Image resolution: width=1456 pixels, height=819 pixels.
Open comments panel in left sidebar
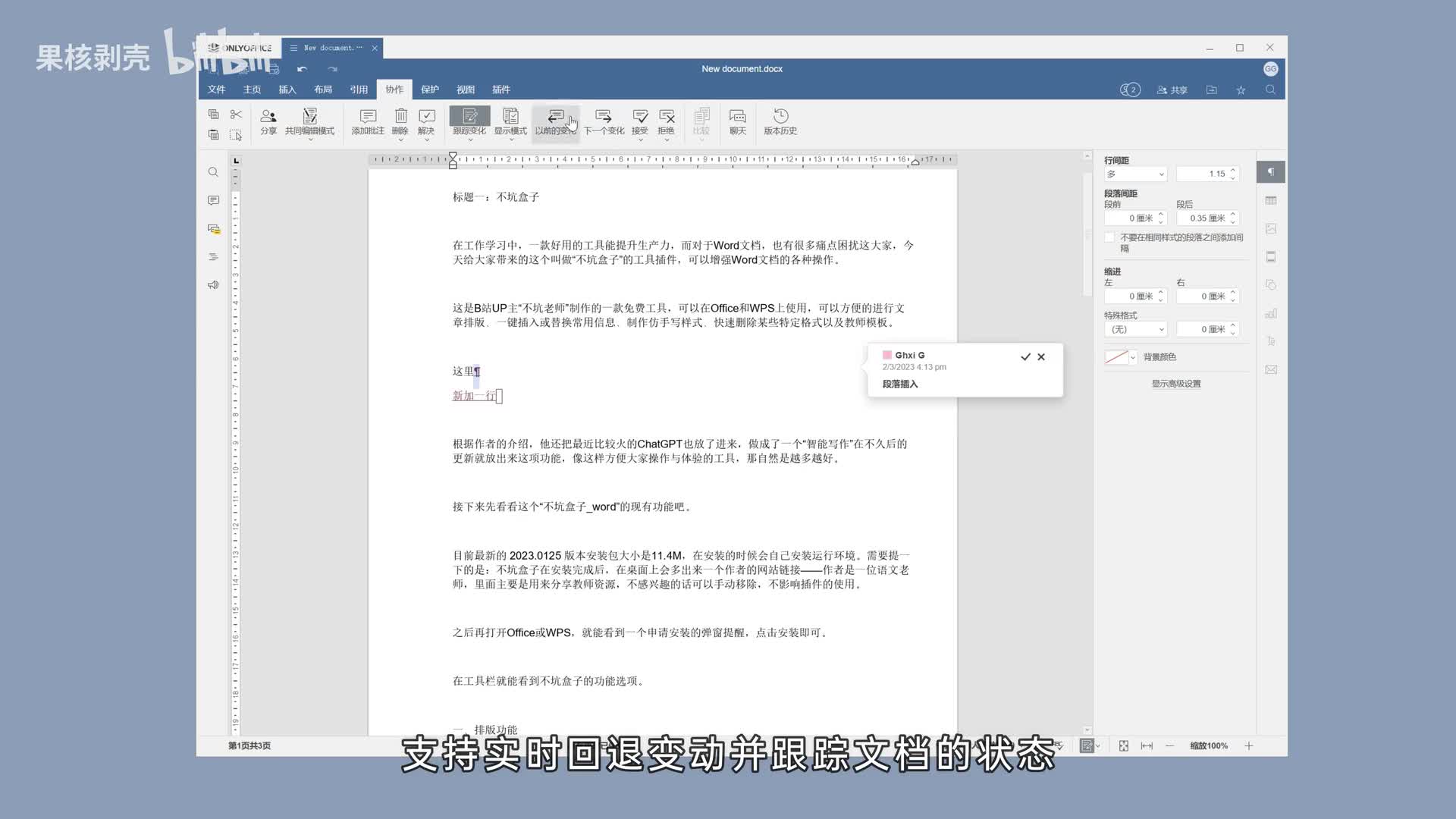pos(213,201)
